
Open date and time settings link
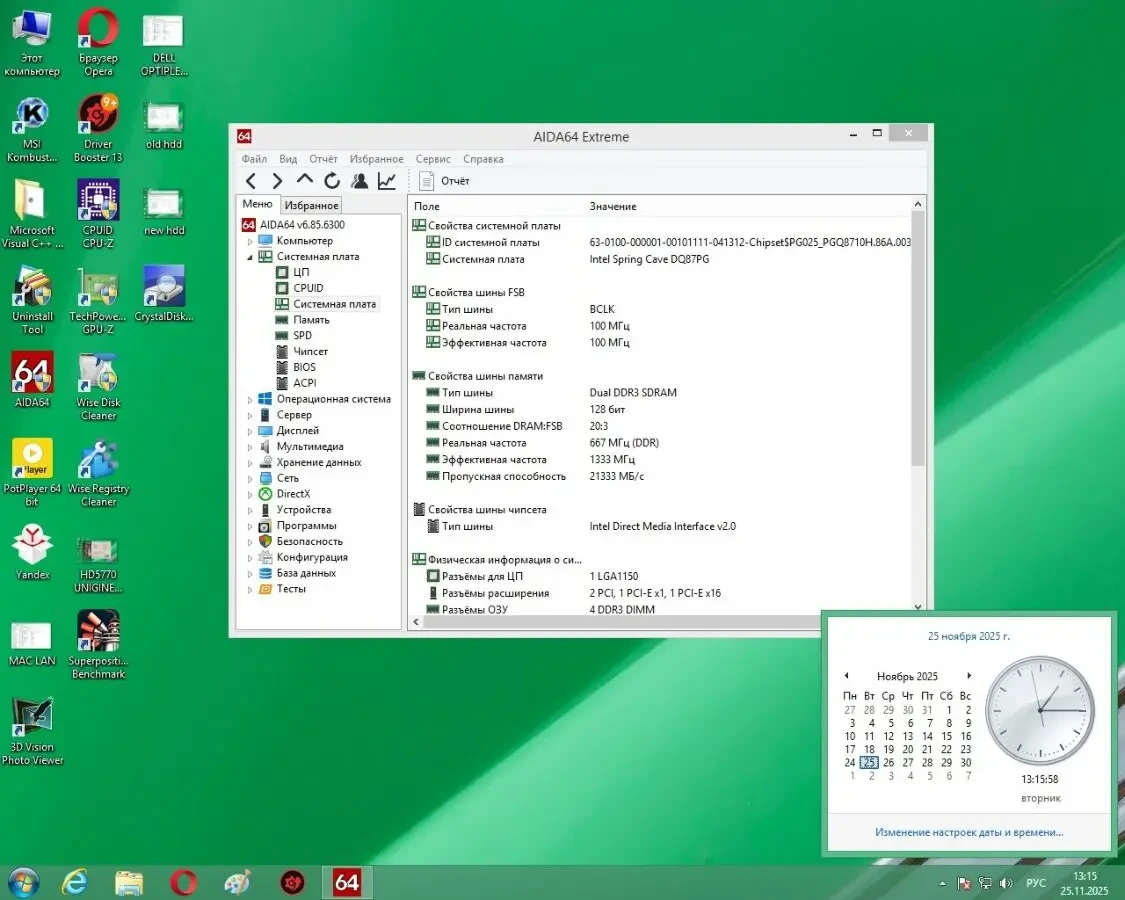[967, 831]
